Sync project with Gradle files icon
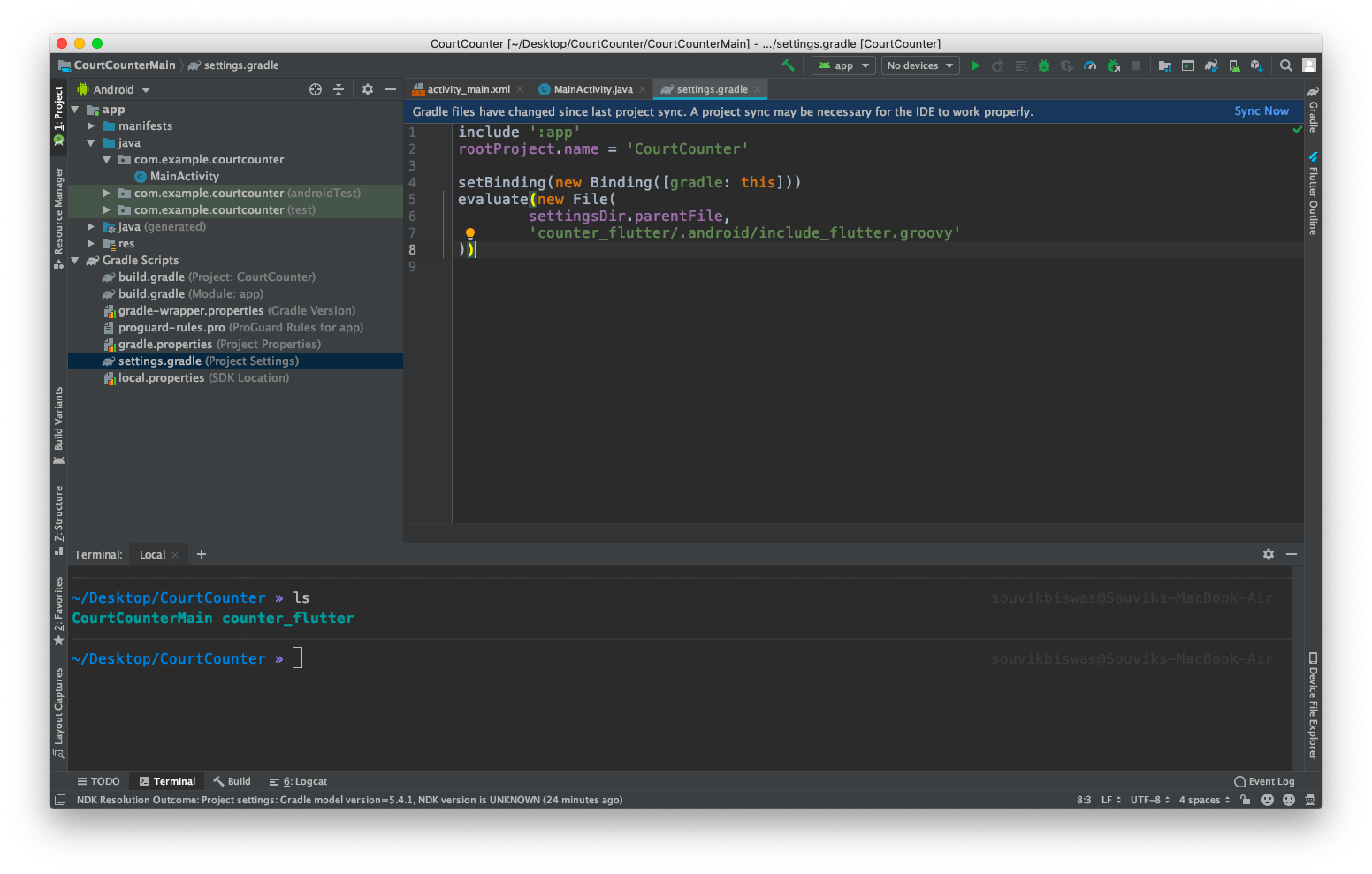The image size is (1372, 874). tap(1211, 65)
